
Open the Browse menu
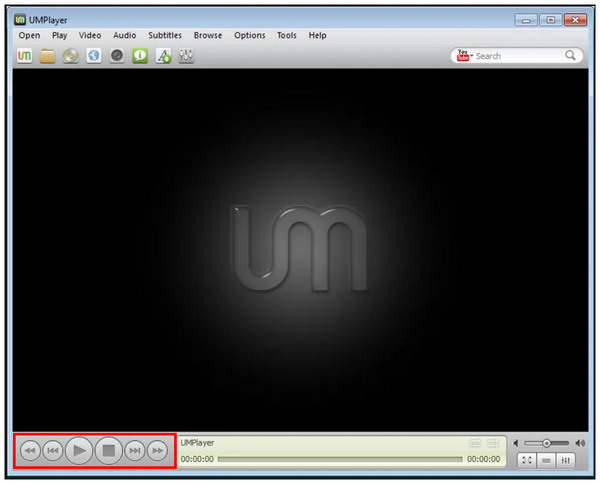[208, 35]
